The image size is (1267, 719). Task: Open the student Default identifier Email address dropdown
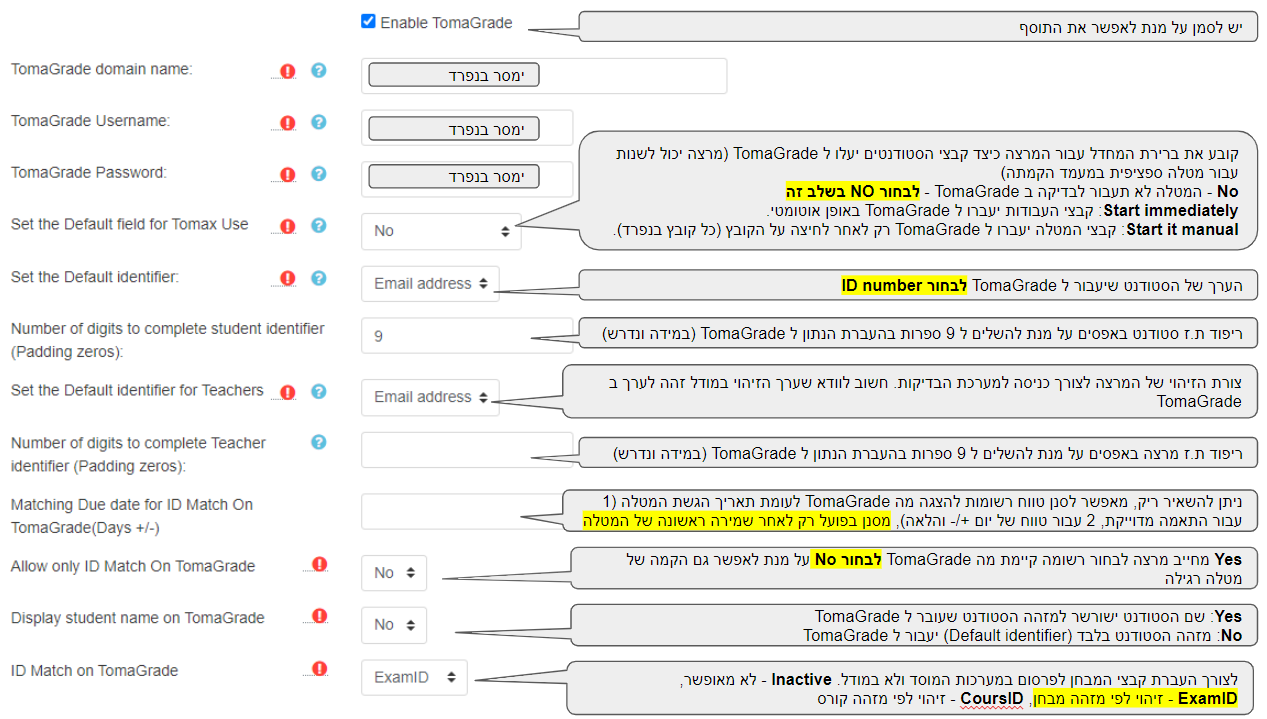click(430, 284)
